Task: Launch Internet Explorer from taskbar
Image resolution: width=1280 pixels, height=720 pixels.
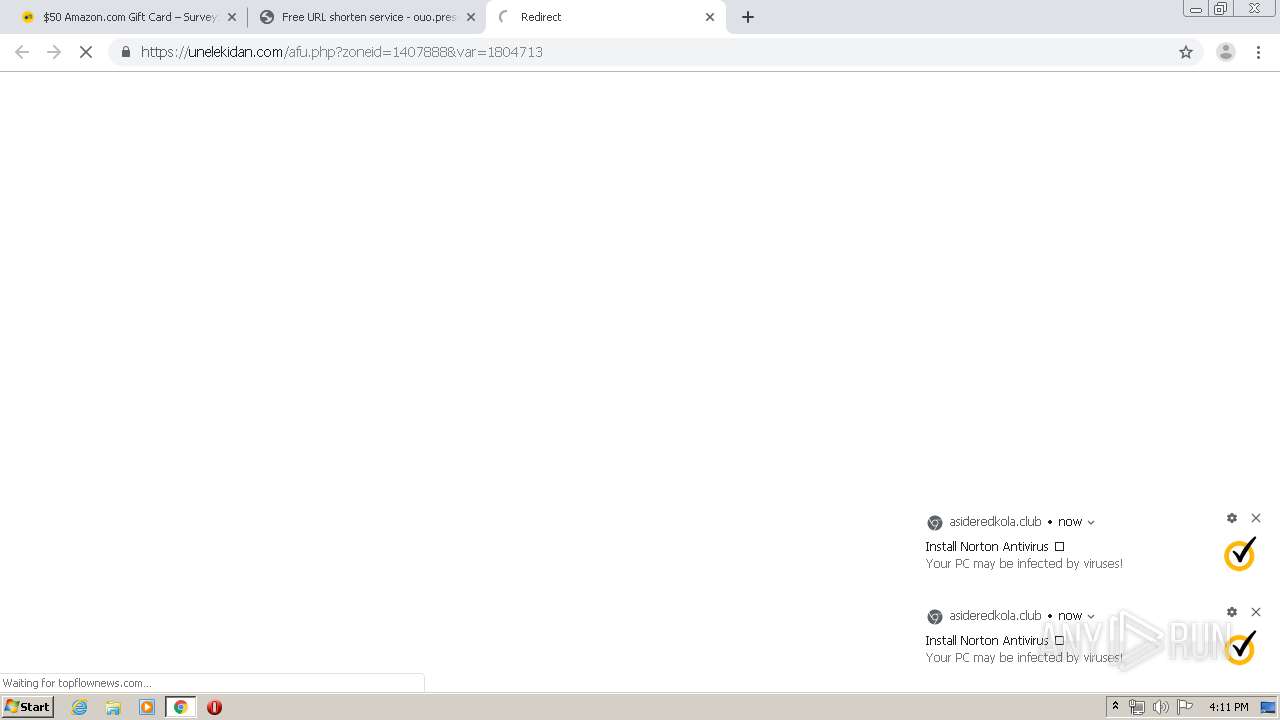Action: [x=80, y=707]
